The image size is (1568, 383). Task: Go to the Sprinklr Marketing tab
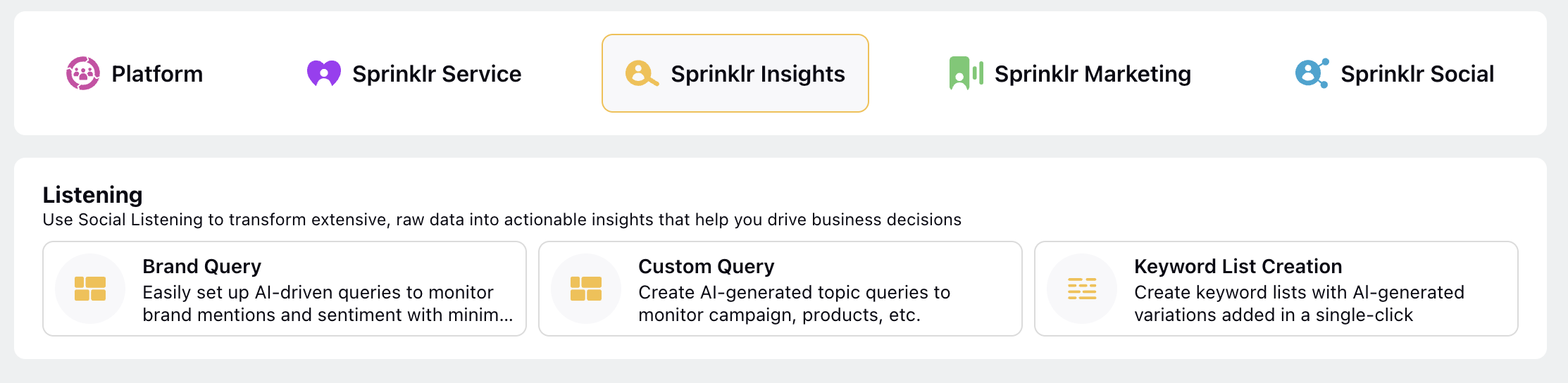tap(1070, 73)
